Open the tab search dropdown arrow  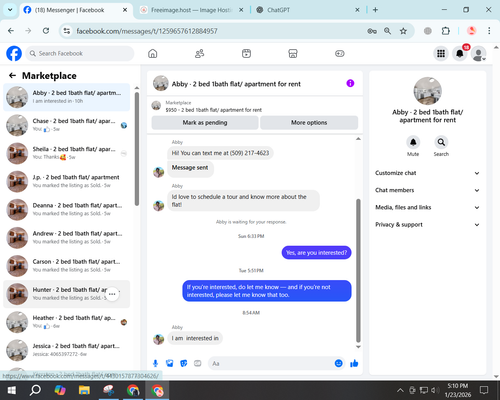click(10, 10)
